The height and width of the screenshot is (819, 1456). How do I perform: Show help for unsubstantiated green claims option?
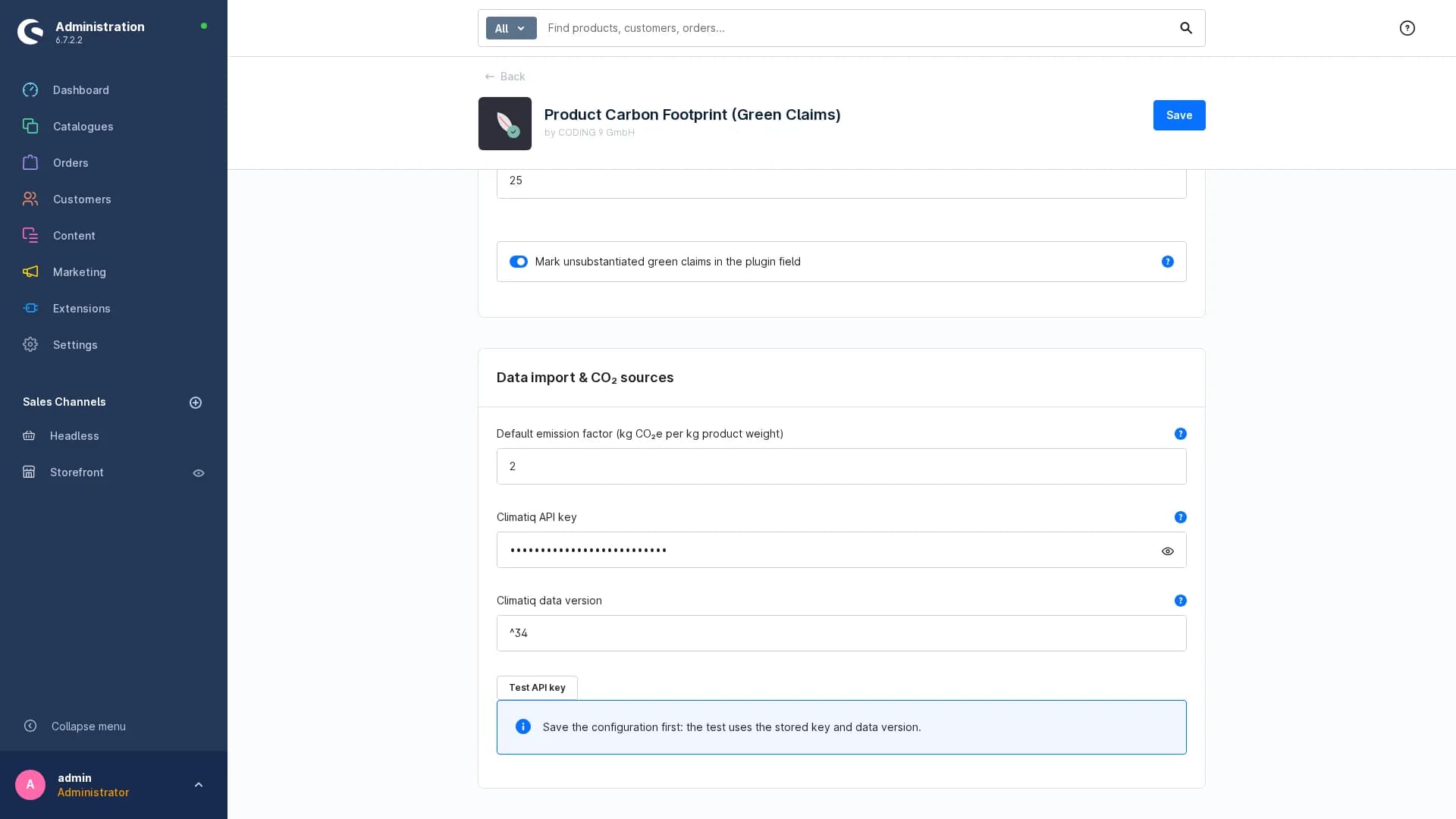(1168, 262)
